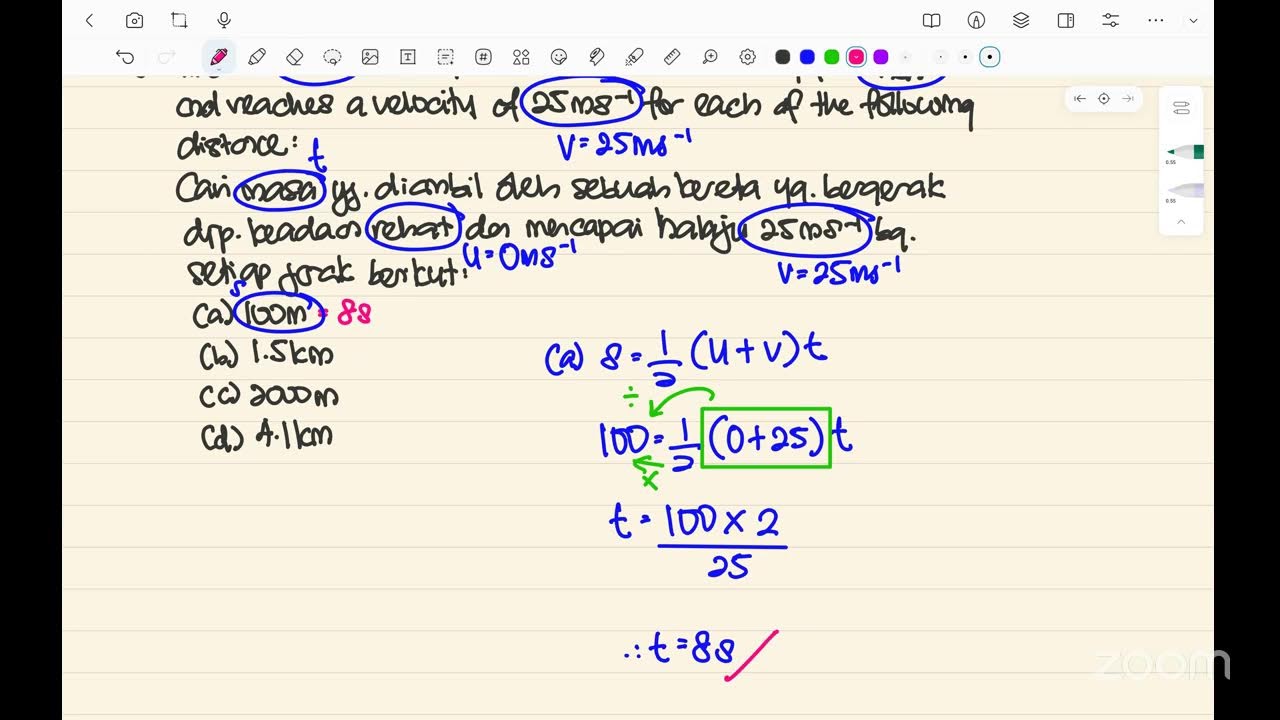Collapse the toolbar with chevron down
Screen dimensions: 1280x720
pyautogui.click(x=1193, y=20)
